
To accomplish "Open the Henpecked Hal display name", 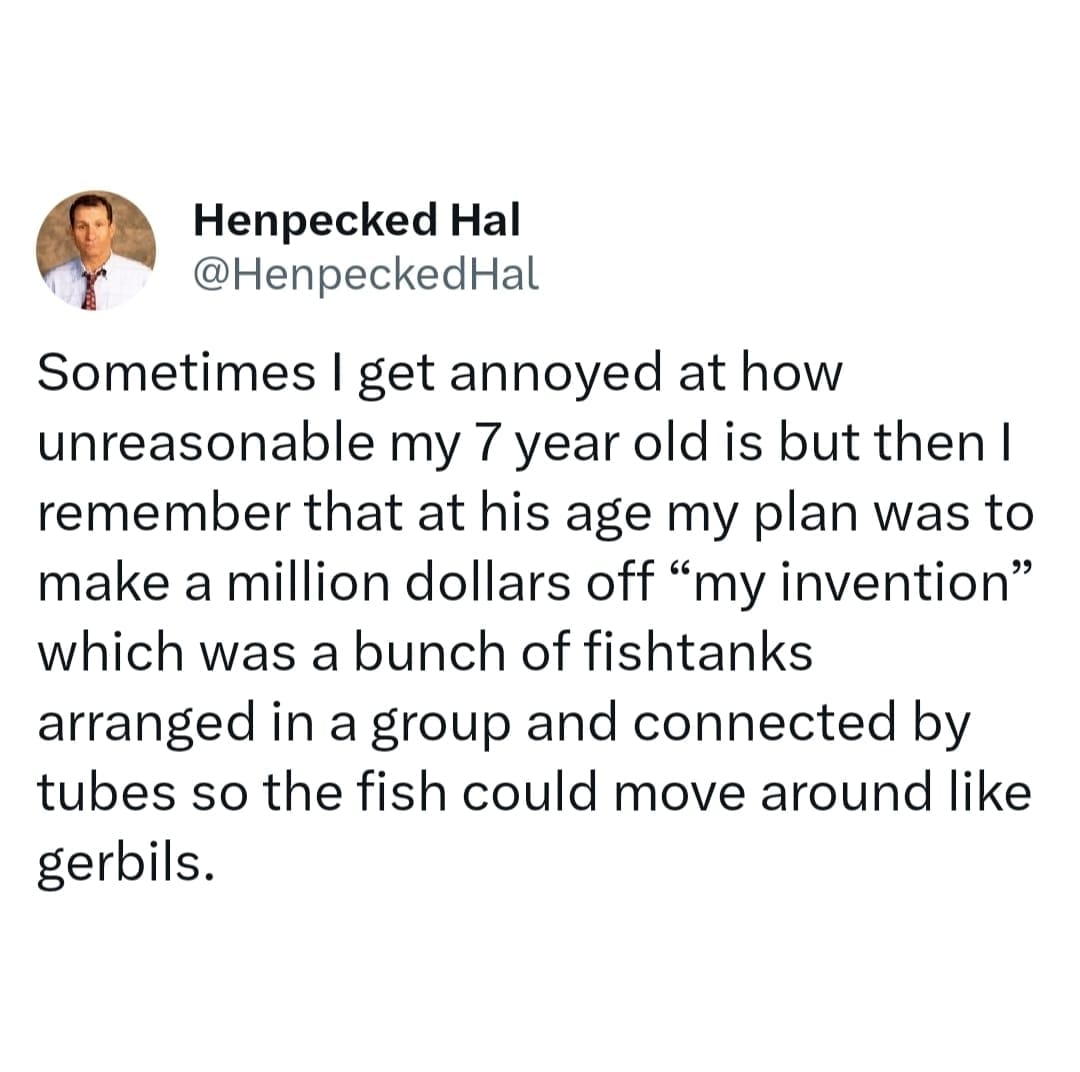I will [x=357, y=220].
